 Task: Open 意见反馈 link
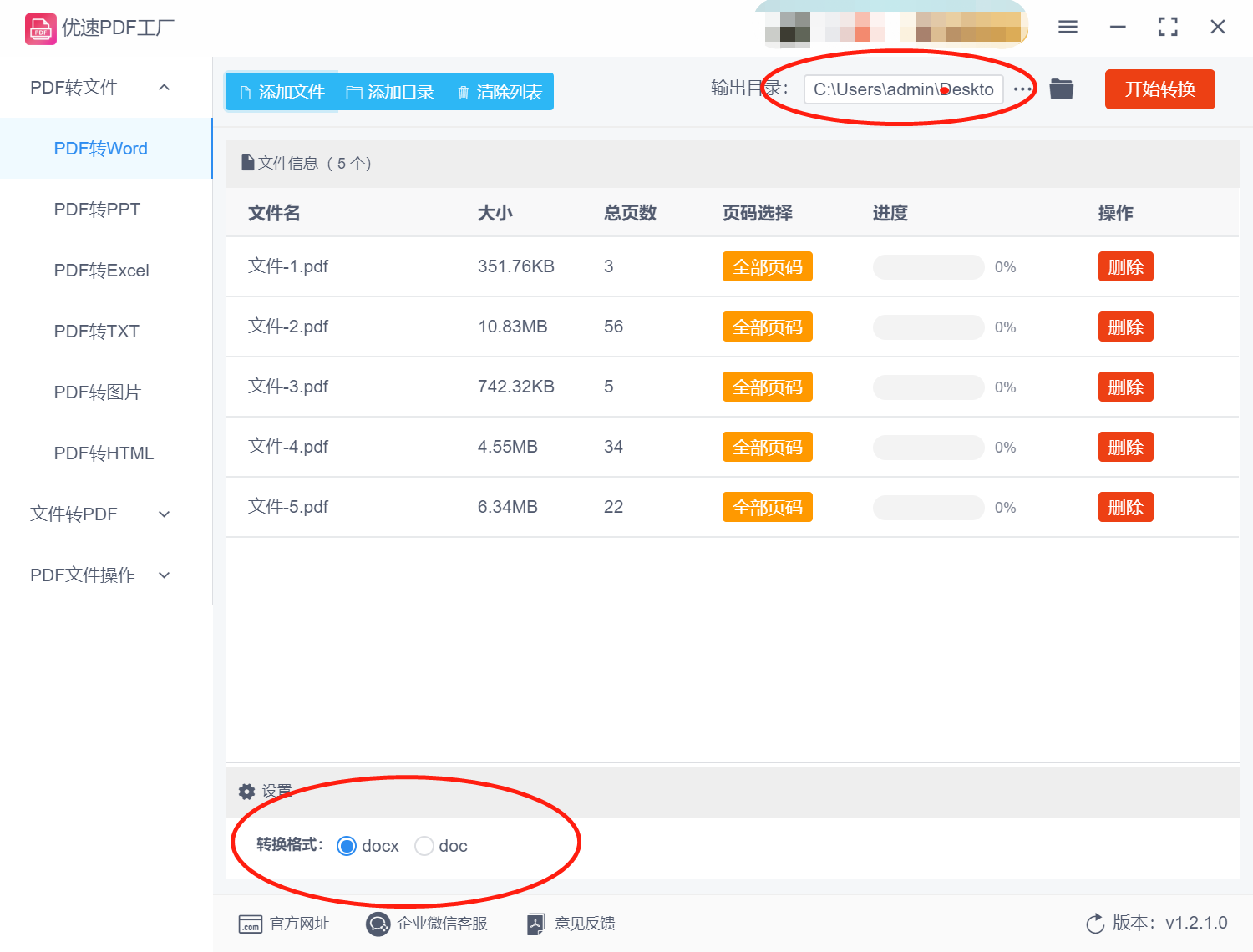click(585, 924)
